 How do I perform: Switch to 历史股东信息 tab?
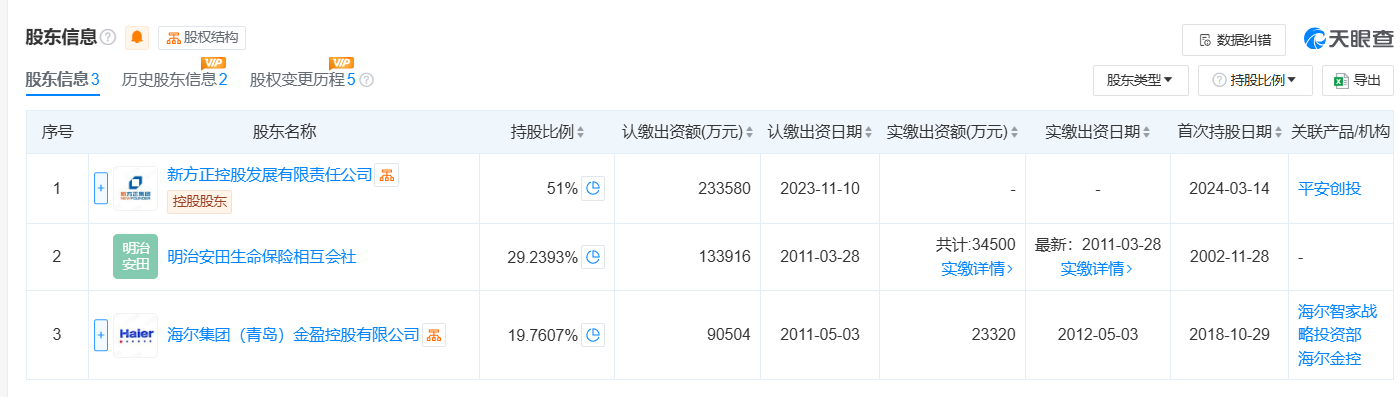pyautogui.click(x=174, y=80)
